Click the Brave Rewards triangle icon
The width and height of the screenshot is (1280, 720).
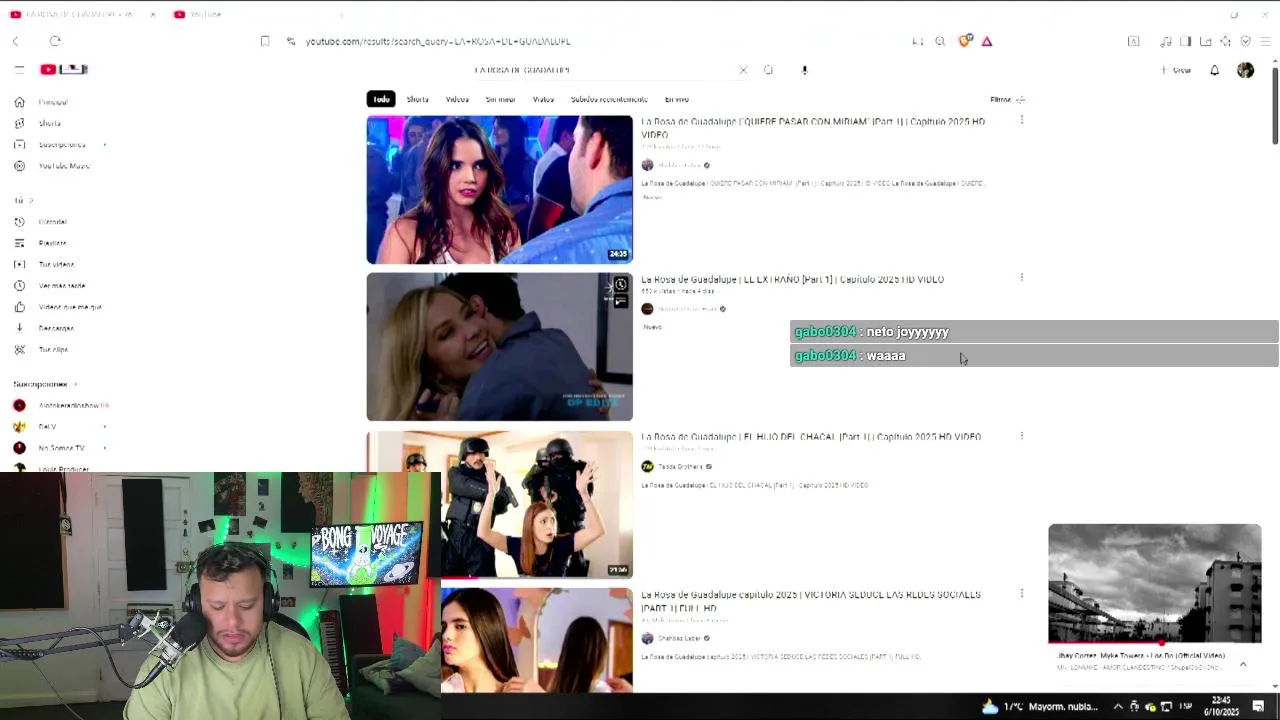[987, 41]
